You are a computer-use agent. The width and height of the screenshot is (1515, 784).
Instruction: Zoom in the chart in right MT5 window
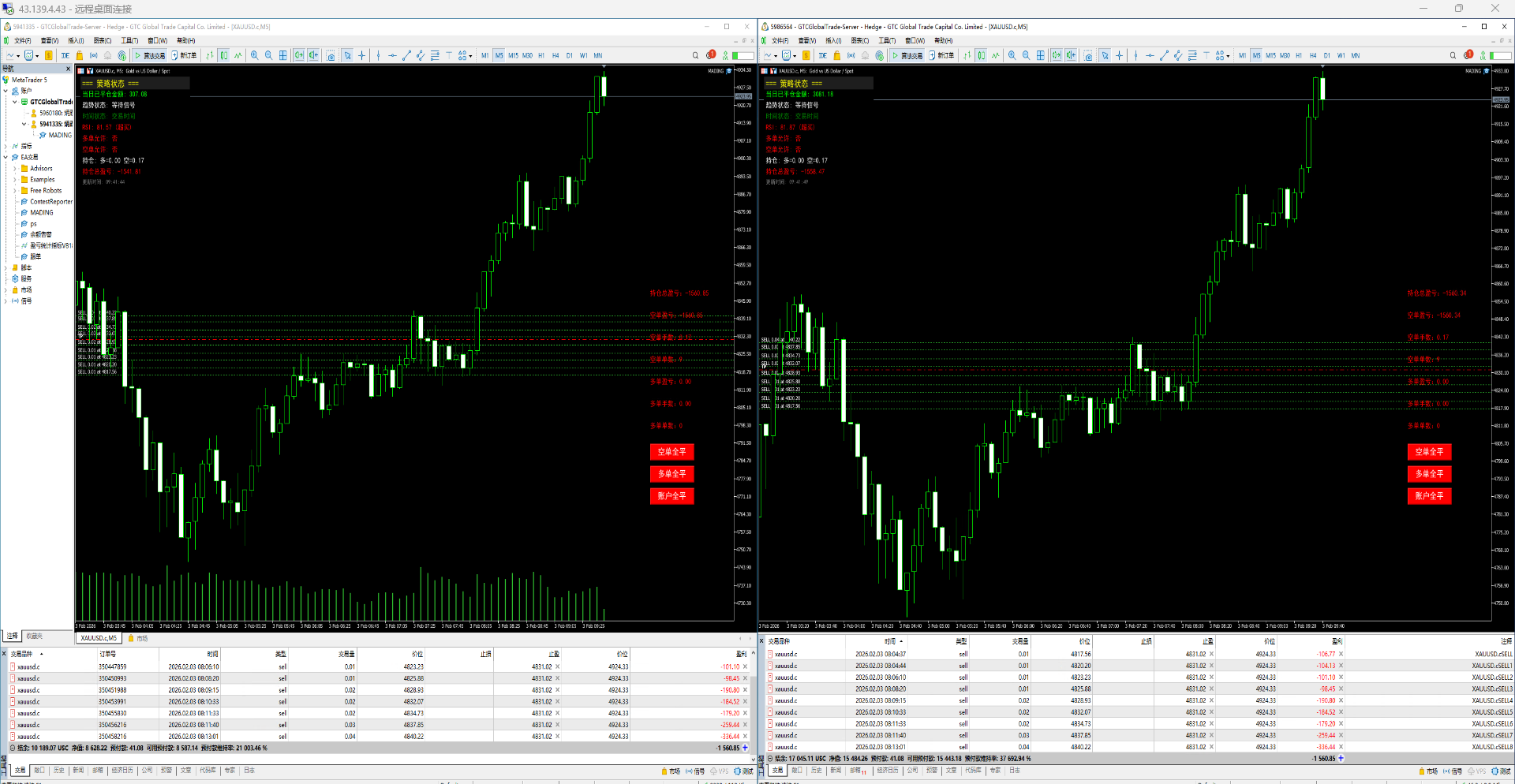1012,55
